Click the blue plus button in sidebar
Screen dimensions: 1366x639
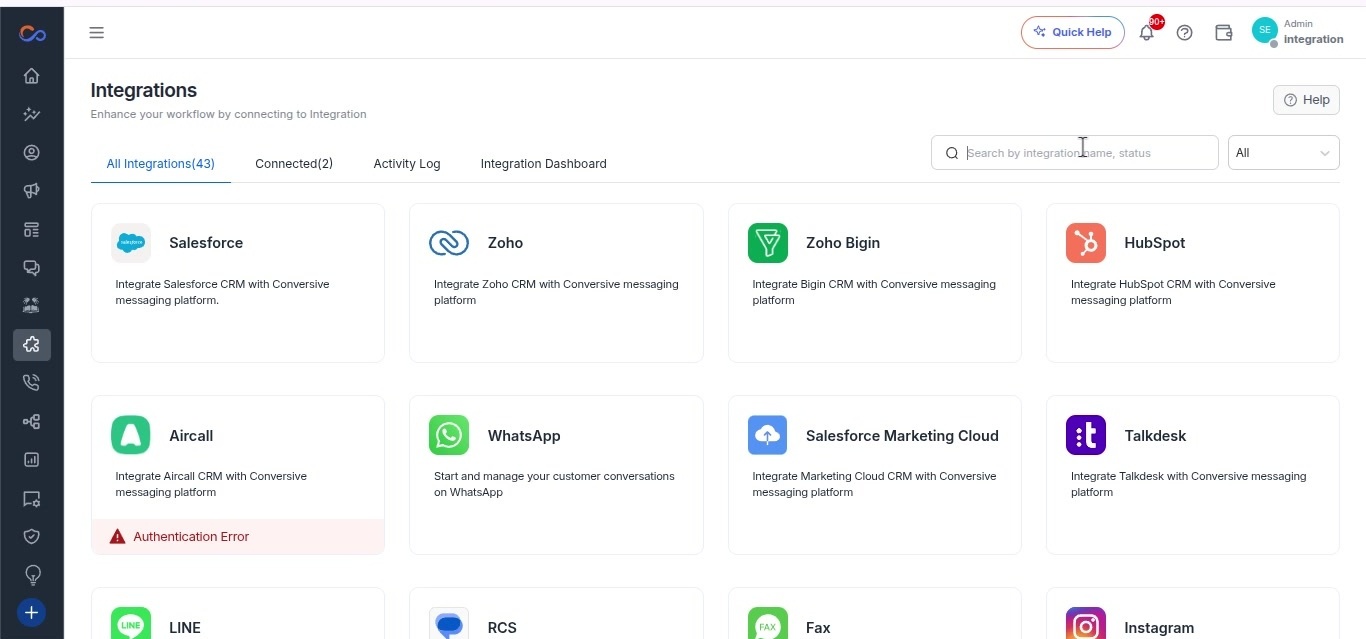tap(31, 612)
